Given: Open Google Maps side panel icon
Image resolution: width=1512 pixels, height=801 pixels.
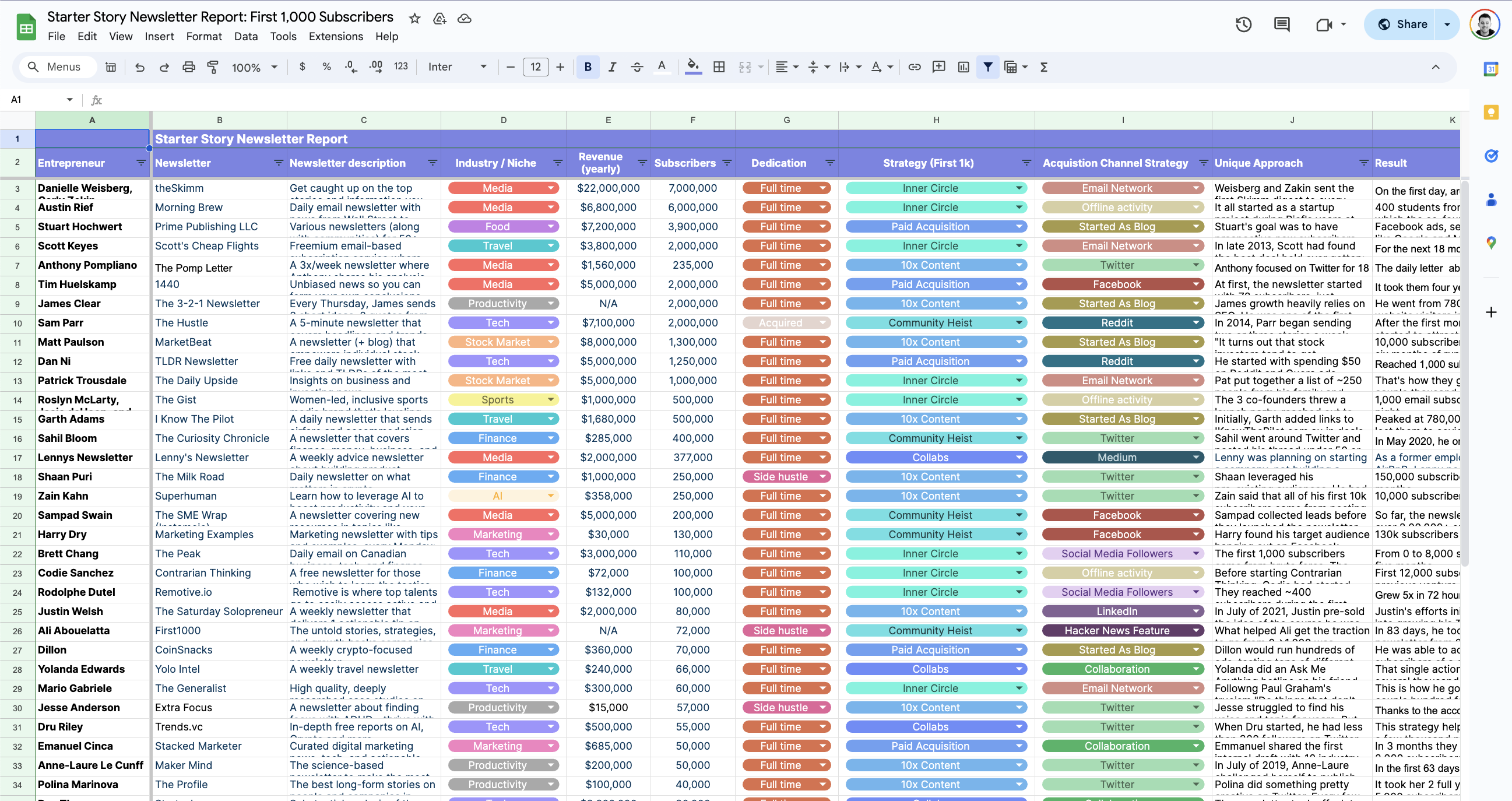Looking at the screenshot, I should [1491, 243].
